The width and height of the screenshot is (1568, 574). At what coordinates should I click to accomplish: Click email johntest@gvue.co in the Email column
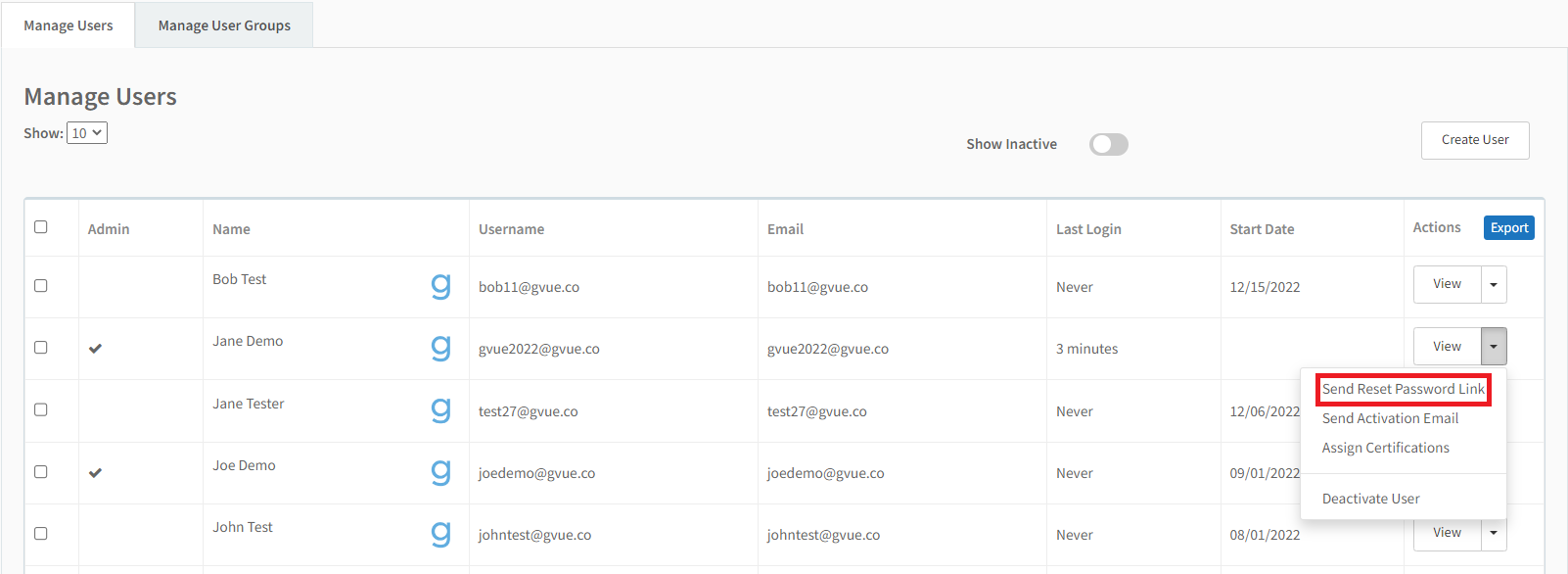coord(824,535)
